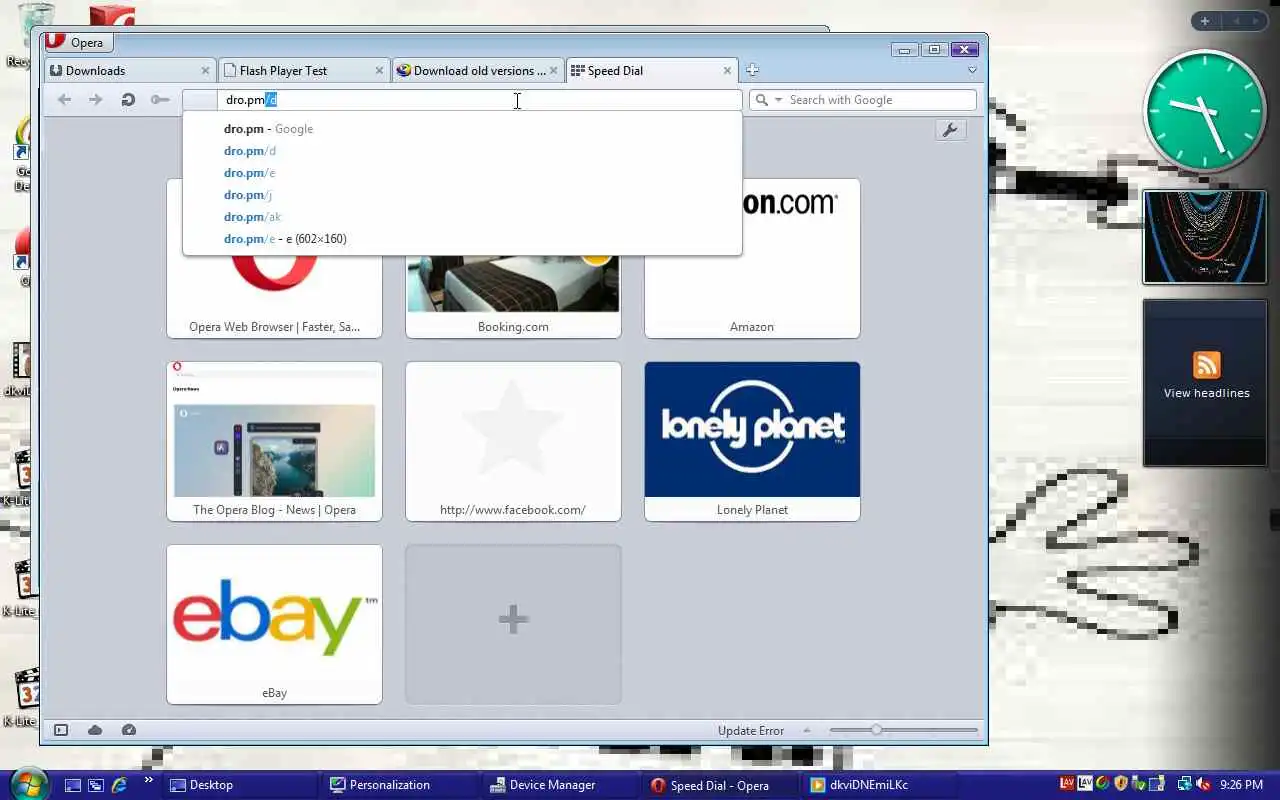The height and width of the screenshot is (800, 1280).
Task: Reload the page with reload icon
Action: tap(128, 99)
